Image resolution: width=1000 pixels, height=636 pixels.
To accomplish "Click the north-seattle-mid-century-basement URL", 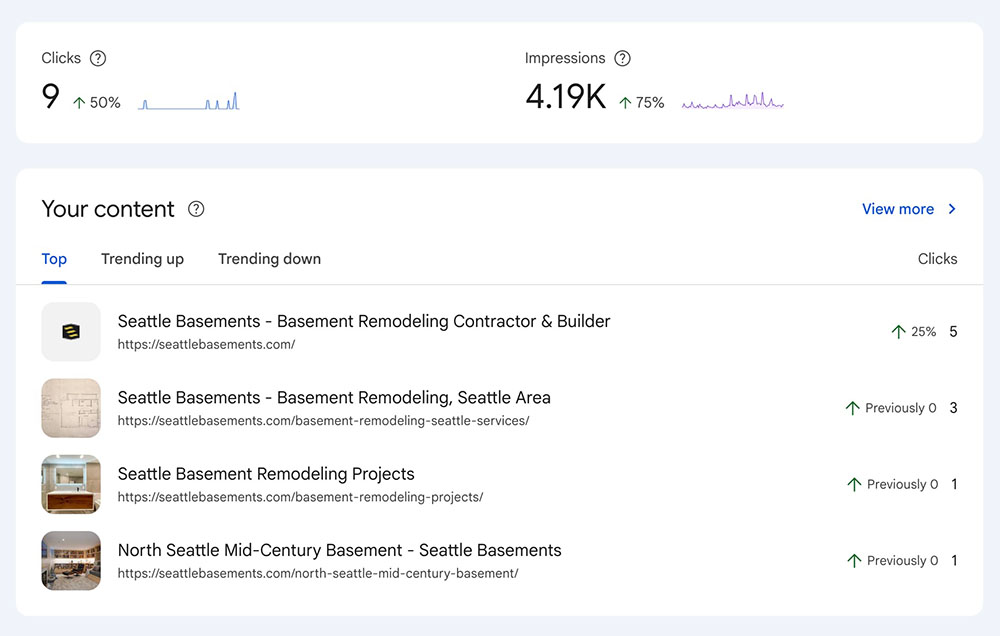I will pyautogui.click(x=318, y=573).
